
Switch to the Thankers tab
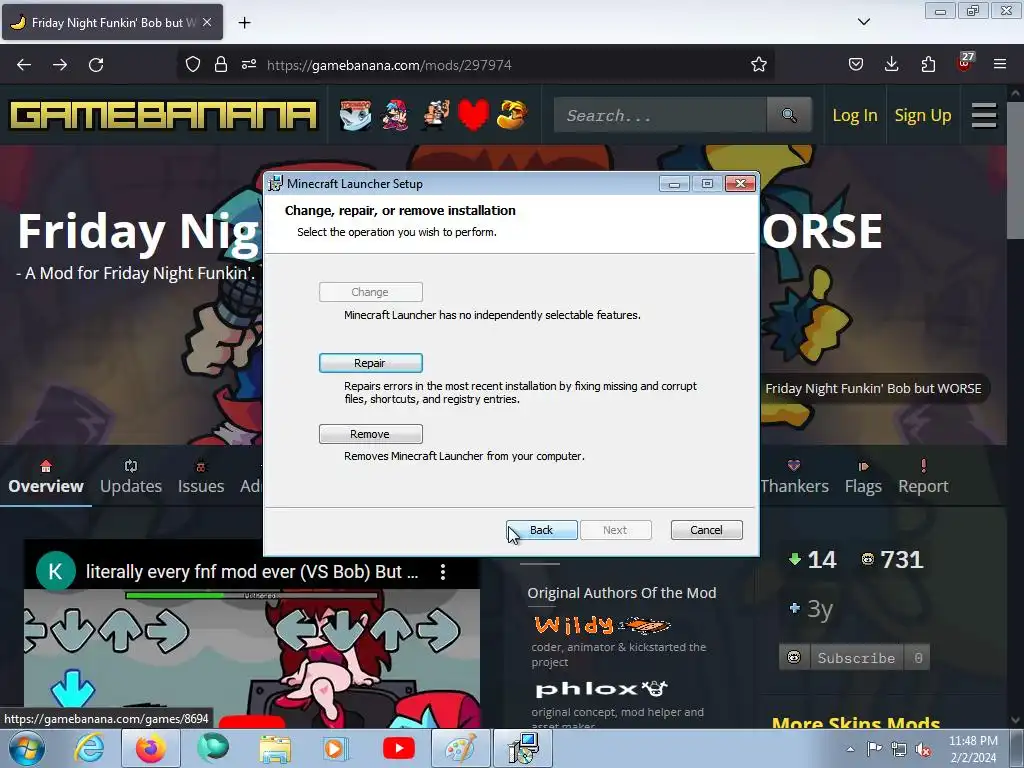click(x=794, y=477)
